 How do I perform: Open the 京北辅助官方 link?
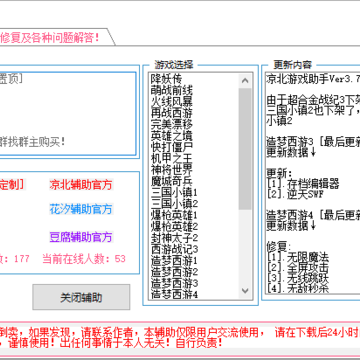click(x=81, y=185)
